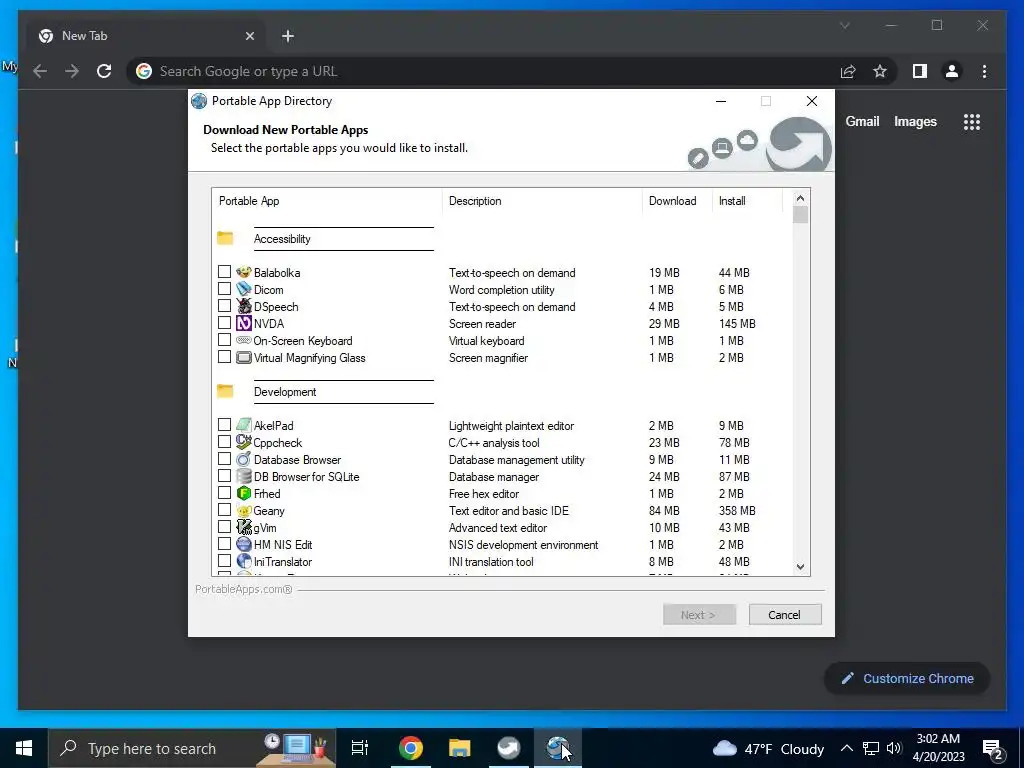
Task: Bookmark this tab with the star icon
Action: (x=880, y=71)
